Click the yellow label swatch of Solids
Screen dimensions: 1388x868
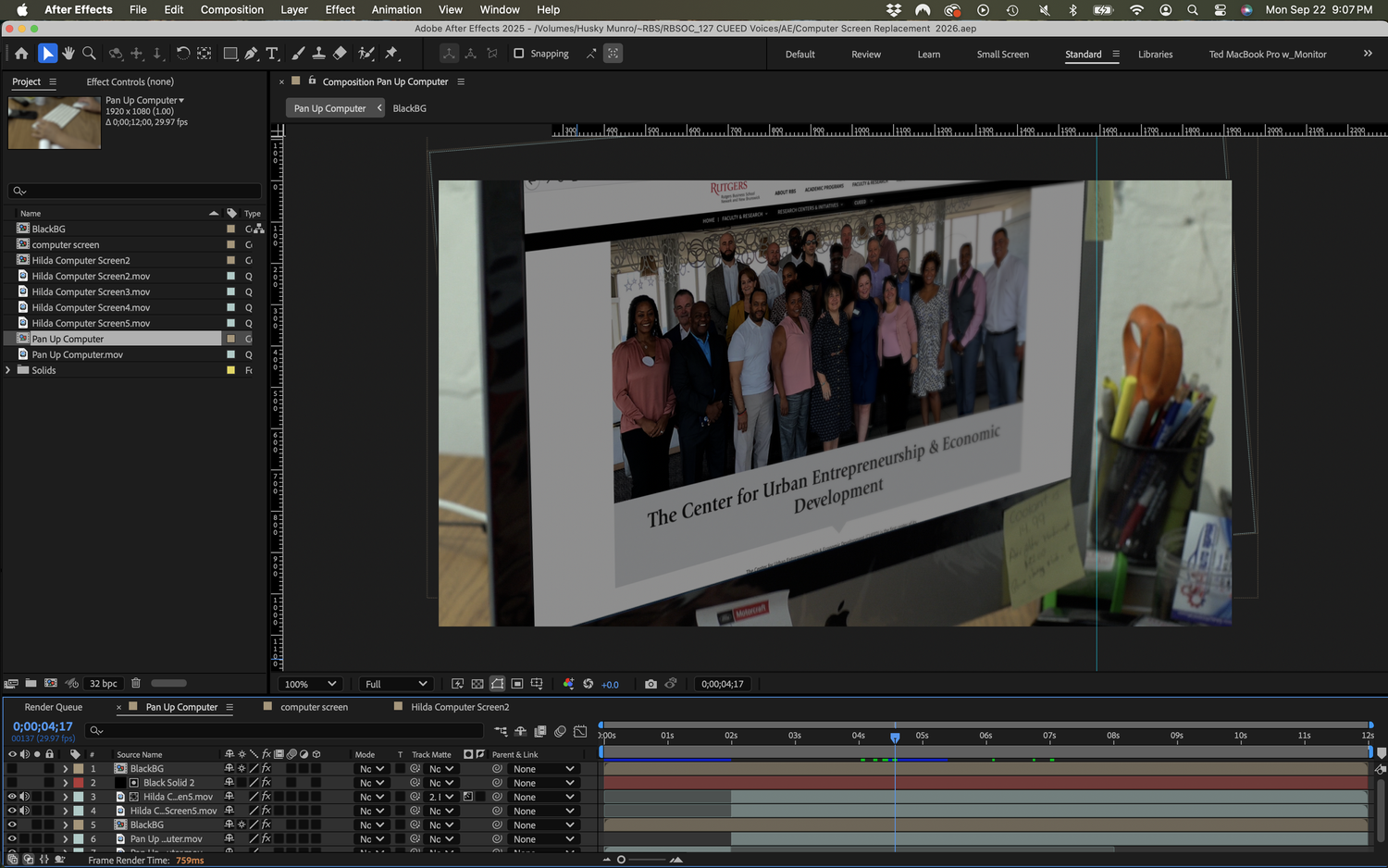[230, 370]
